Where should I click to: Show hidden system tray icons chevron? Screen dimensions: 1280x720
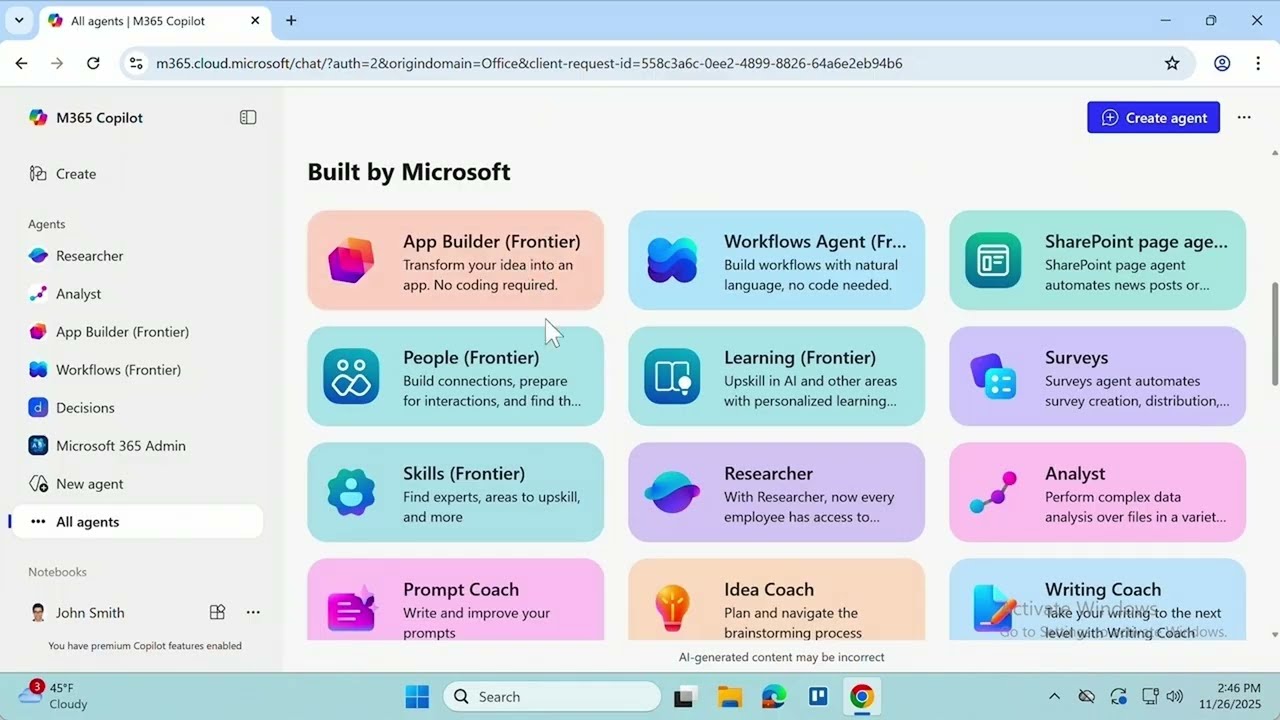coord(1054,697)
